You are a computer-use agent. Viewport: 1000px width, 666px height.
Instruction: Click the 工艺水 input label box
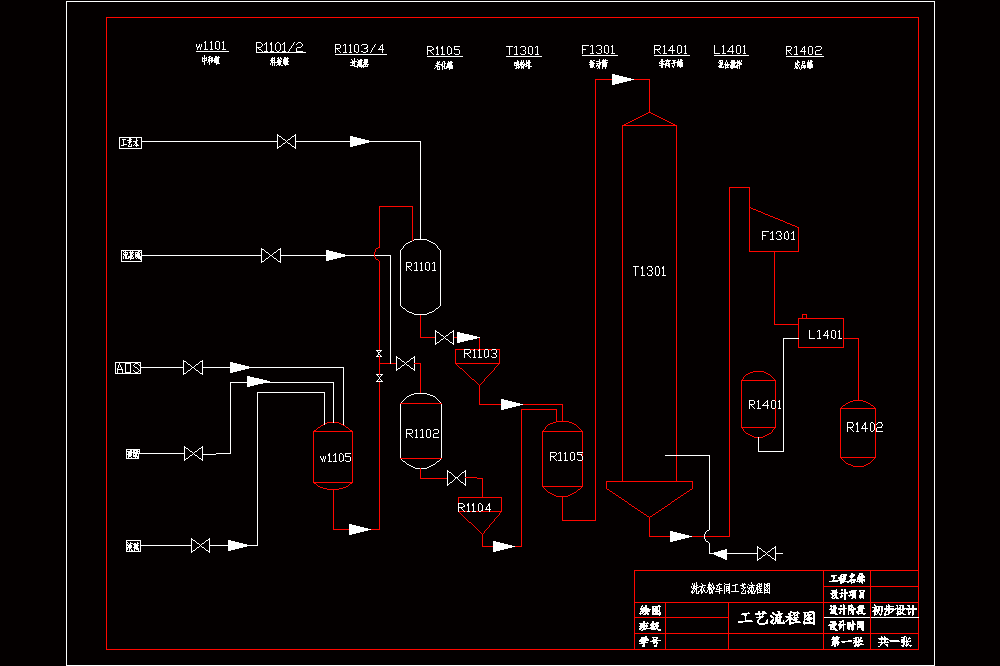(x=130, y=142)
